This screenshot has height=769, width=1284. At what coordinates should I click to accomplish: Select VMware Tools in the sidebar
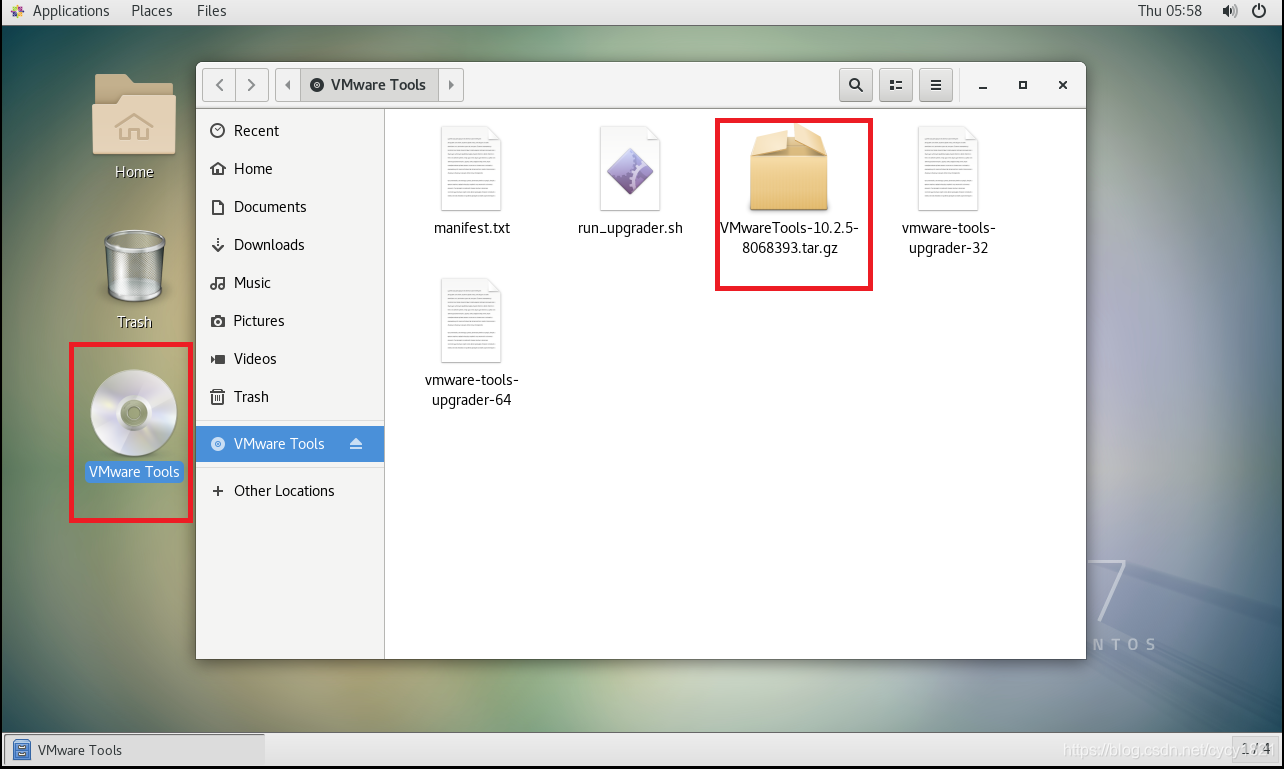click(x=290, y=444)
